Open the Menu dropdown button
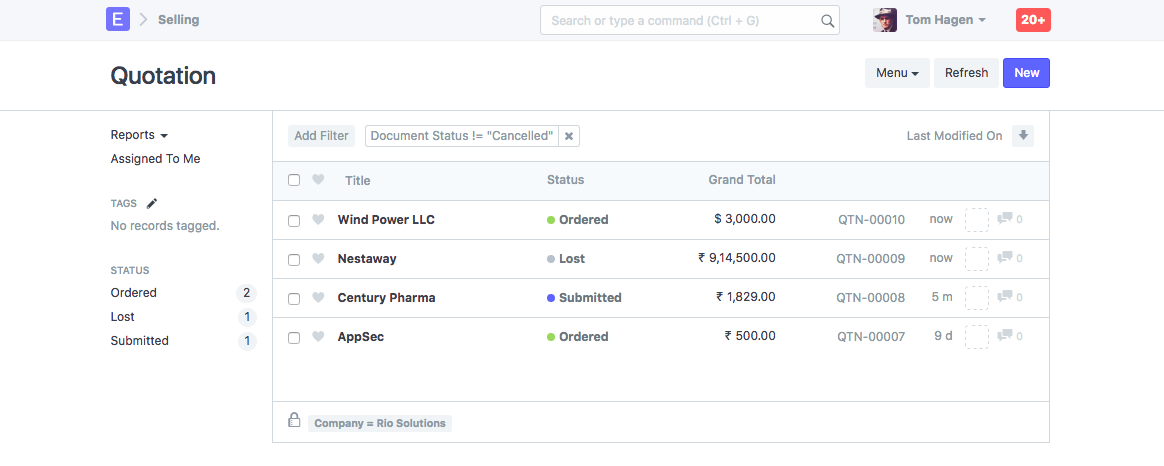The width and height of the screenshot is (1164, 466). 896,73
